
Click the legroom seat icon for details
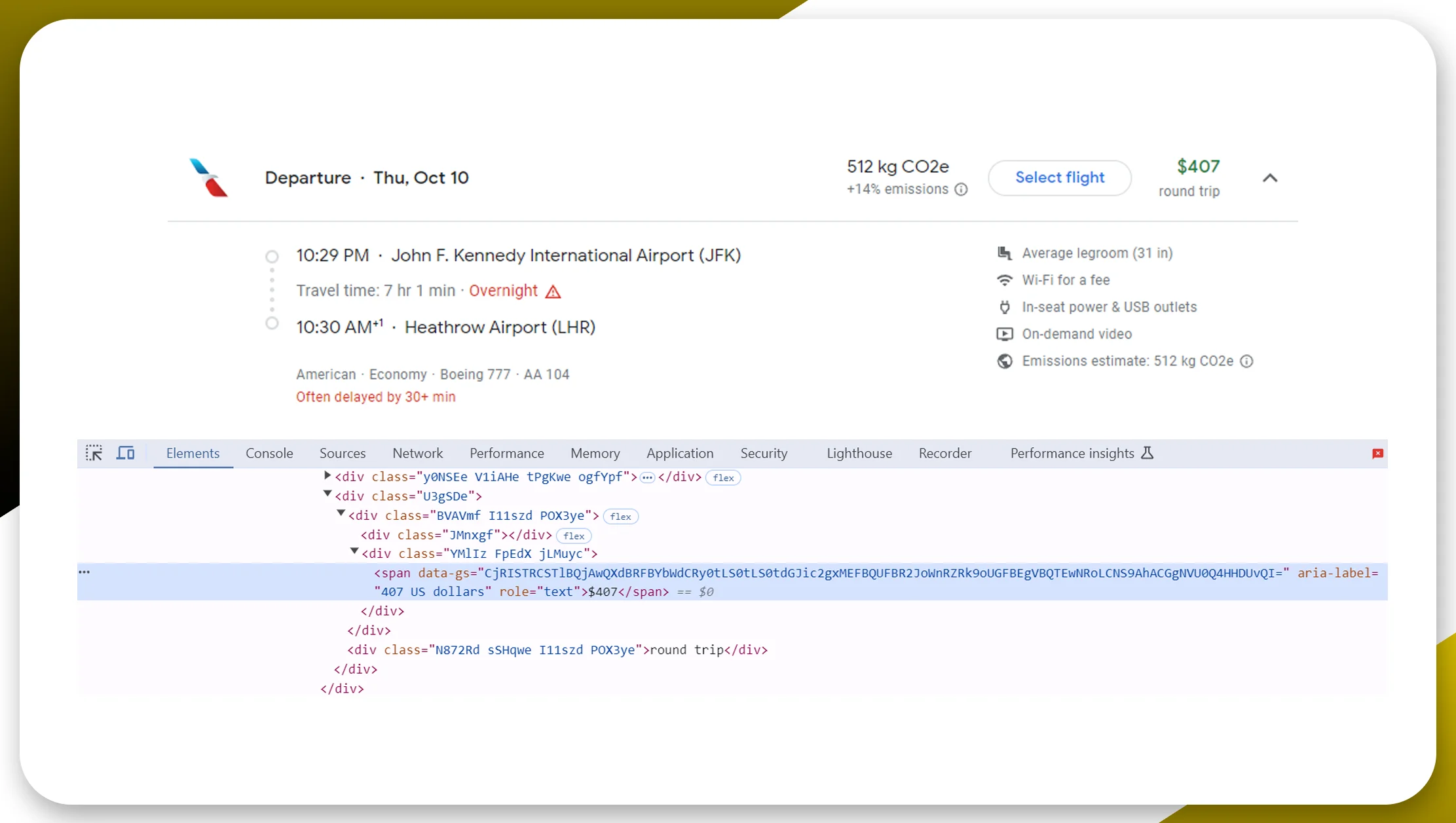[1005, 253]
